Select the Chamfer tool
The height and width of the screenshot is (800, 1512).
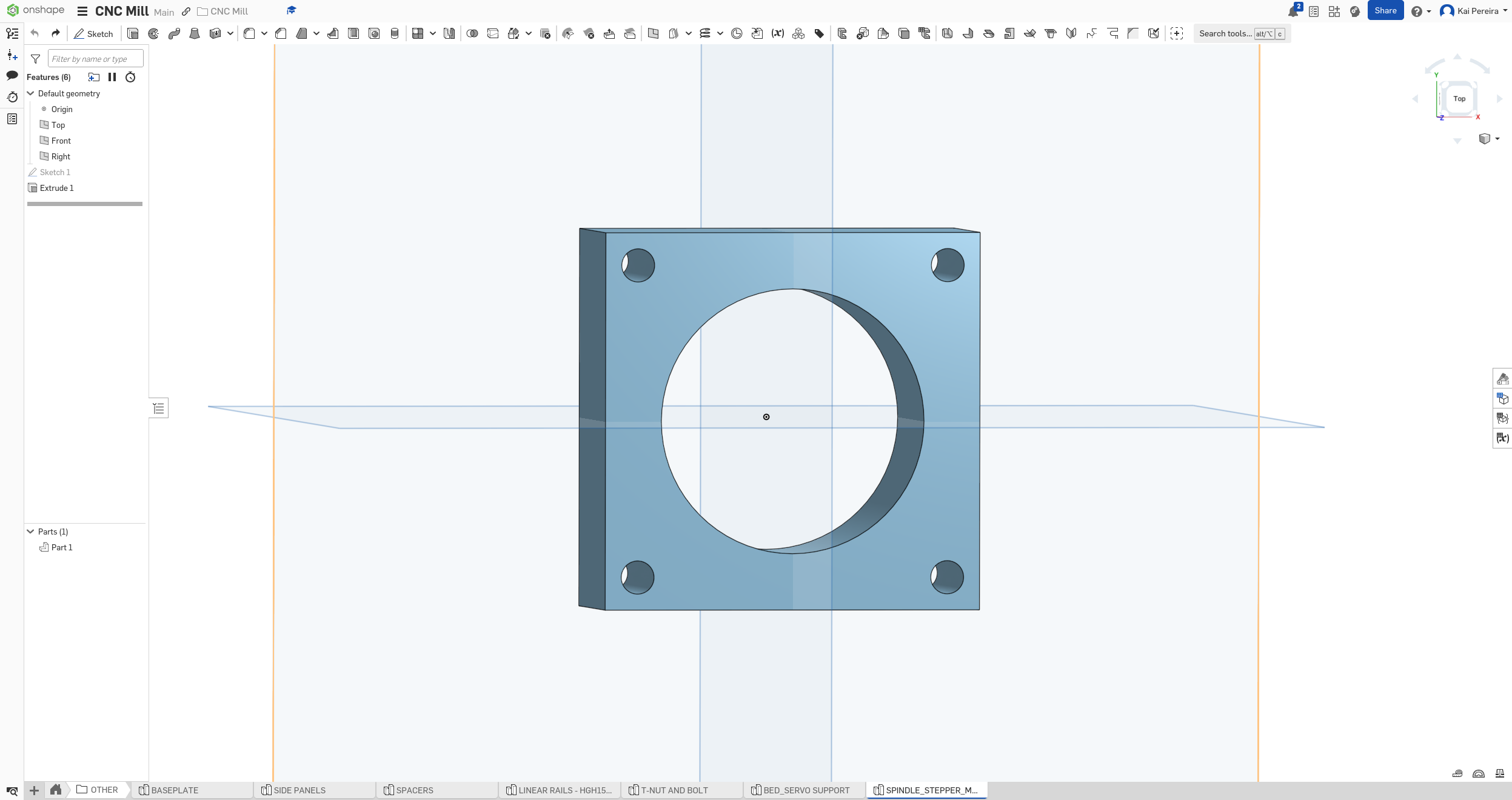coord(281,34)
